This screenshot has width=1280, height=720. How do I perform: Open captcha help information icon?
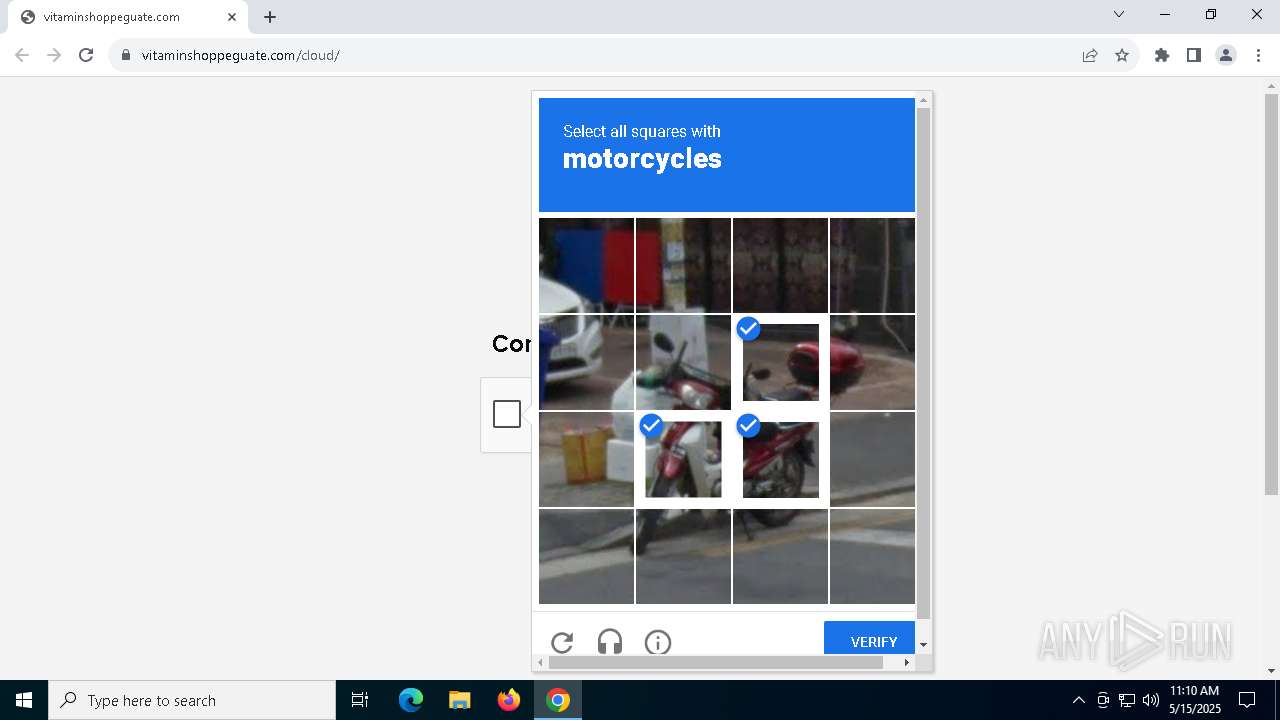pos(658,642)
